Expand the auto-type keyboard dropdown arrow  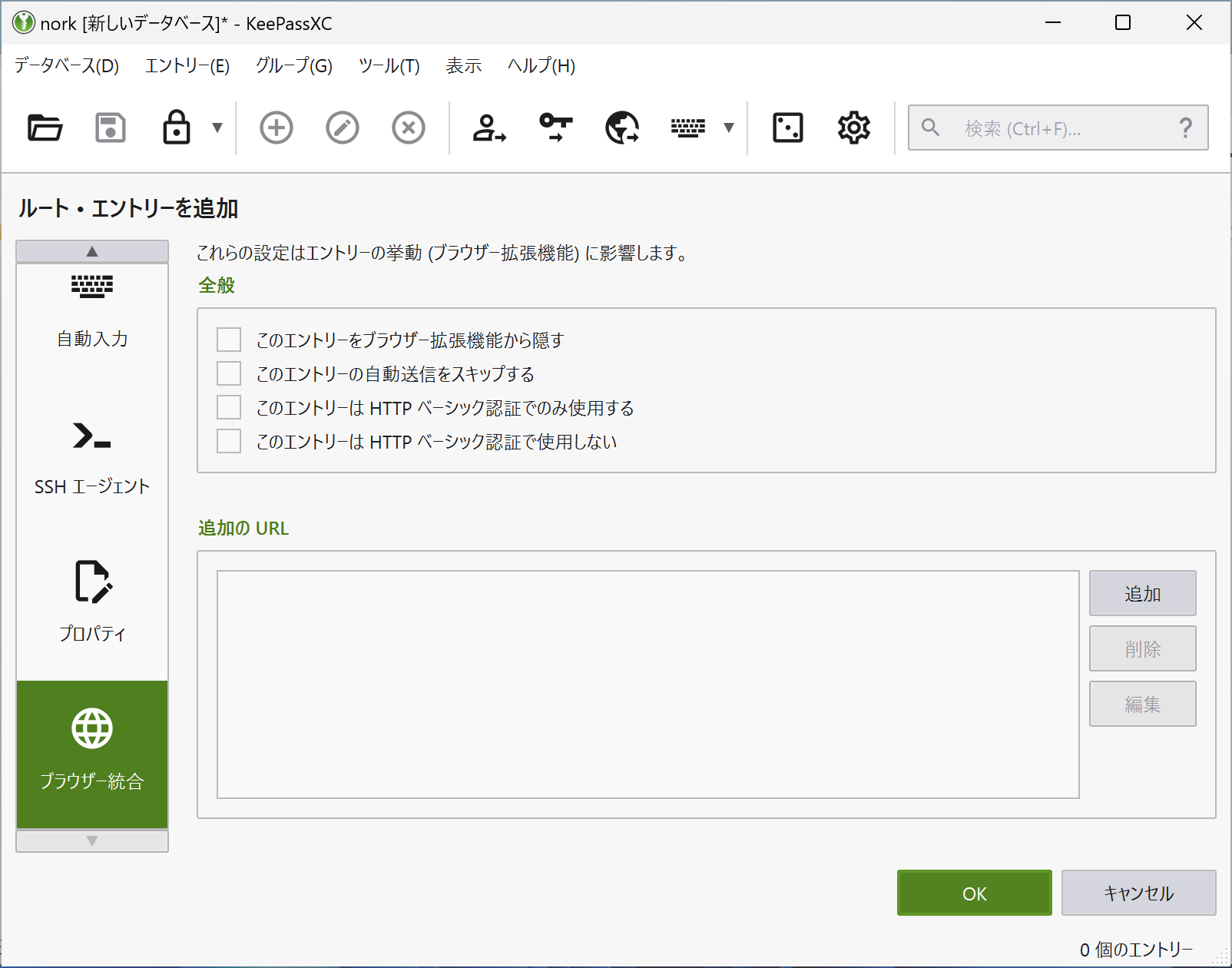click(727, 128)
